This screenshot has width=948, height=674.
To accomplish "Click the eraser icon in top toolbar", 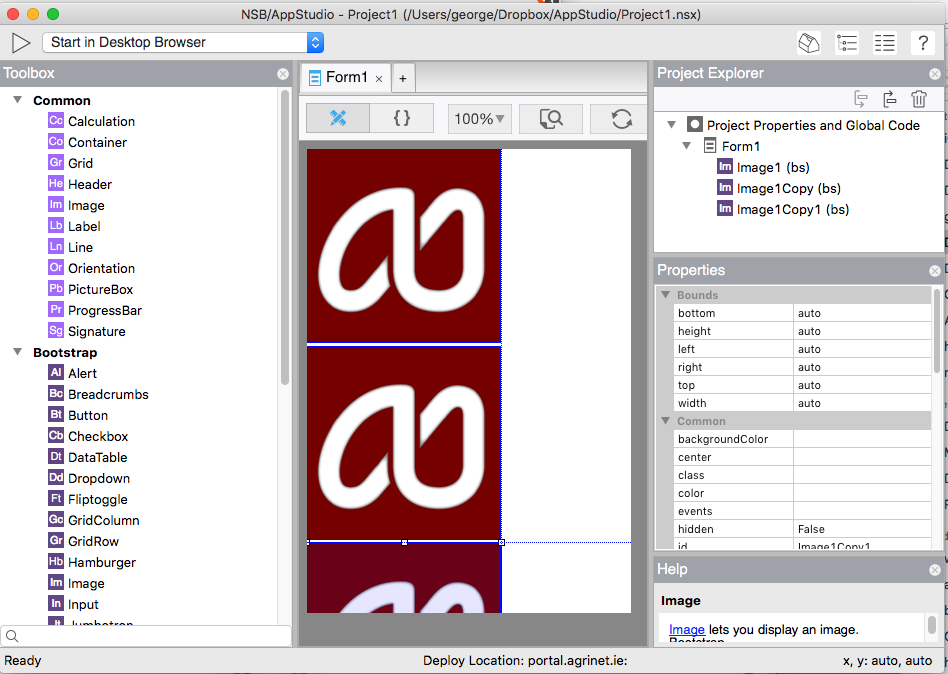I will click(809, 43).
